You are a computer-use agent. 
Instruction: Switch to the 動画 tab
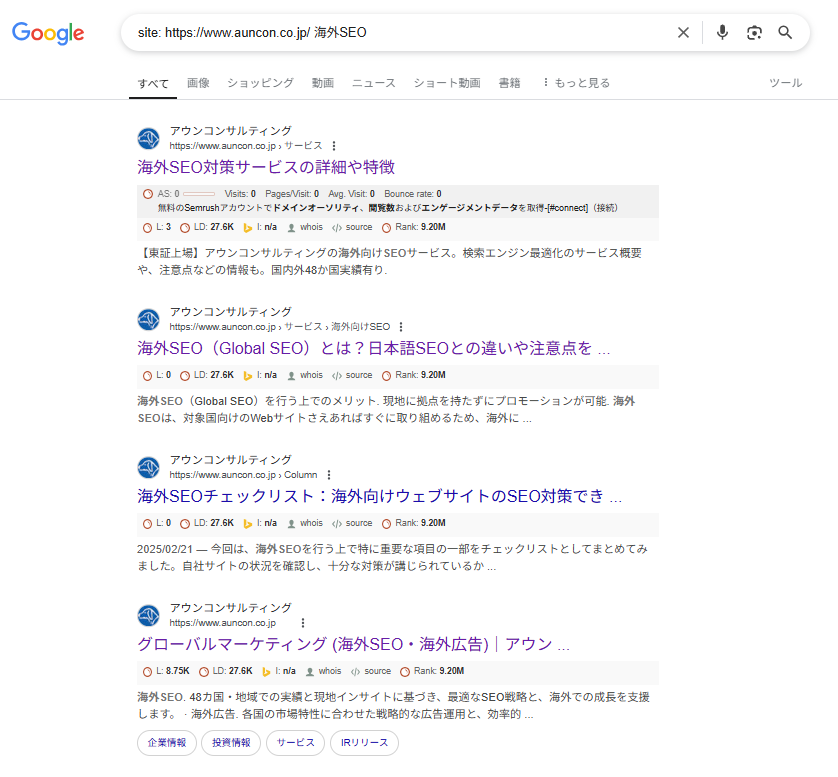point(323,83)
